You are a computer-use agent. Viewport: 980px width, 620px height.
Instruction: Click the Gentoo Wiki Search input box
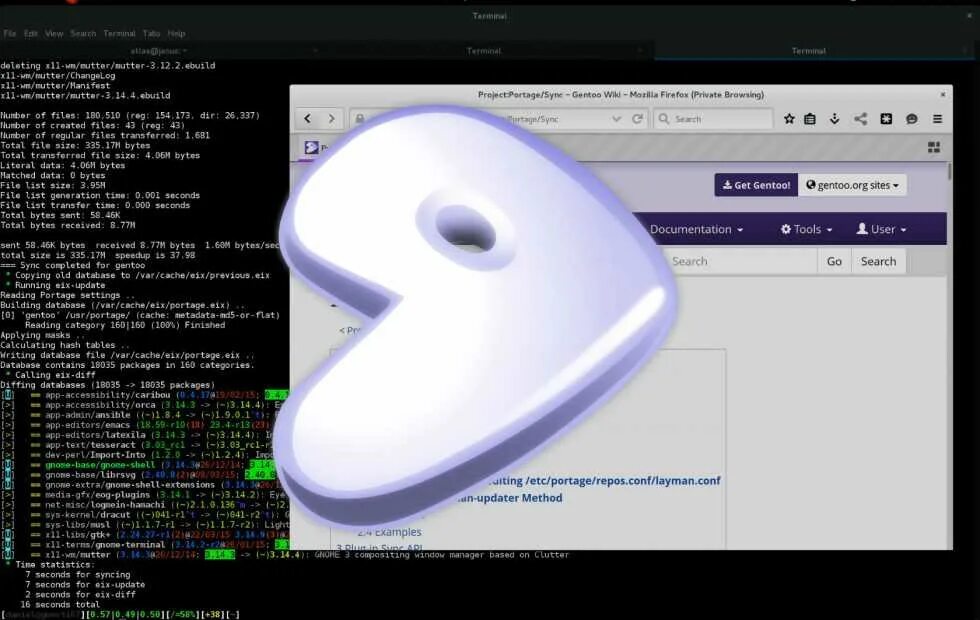741,261
